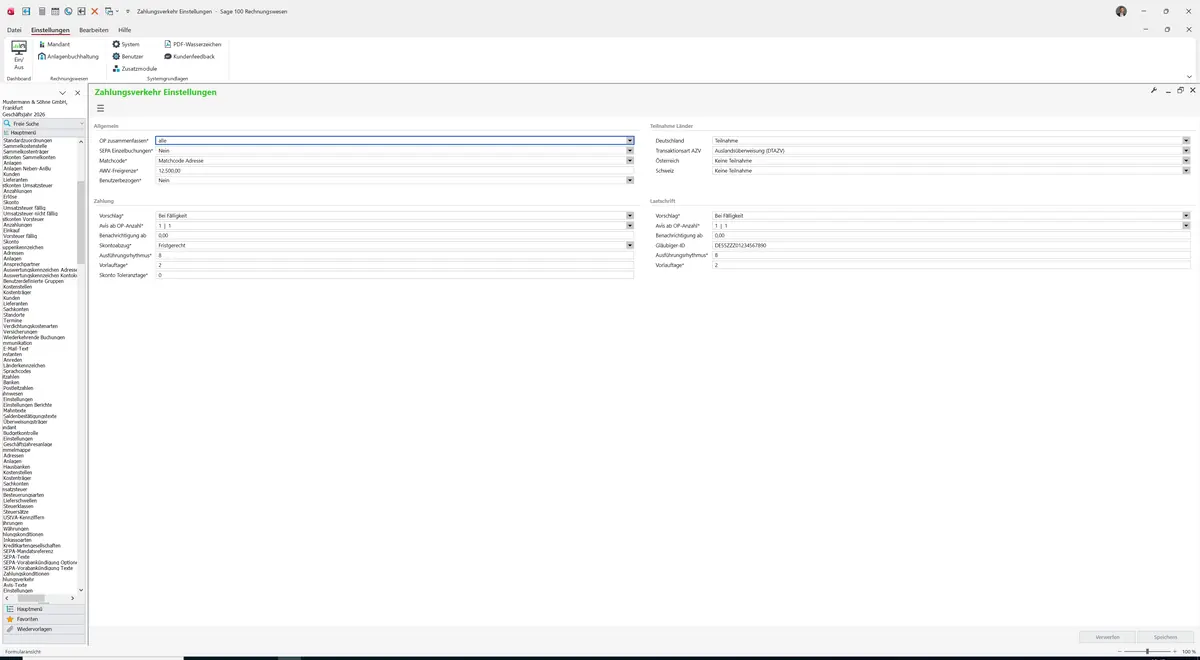Select Zahlungskonditionen in the navigation tree

(26, 573)
